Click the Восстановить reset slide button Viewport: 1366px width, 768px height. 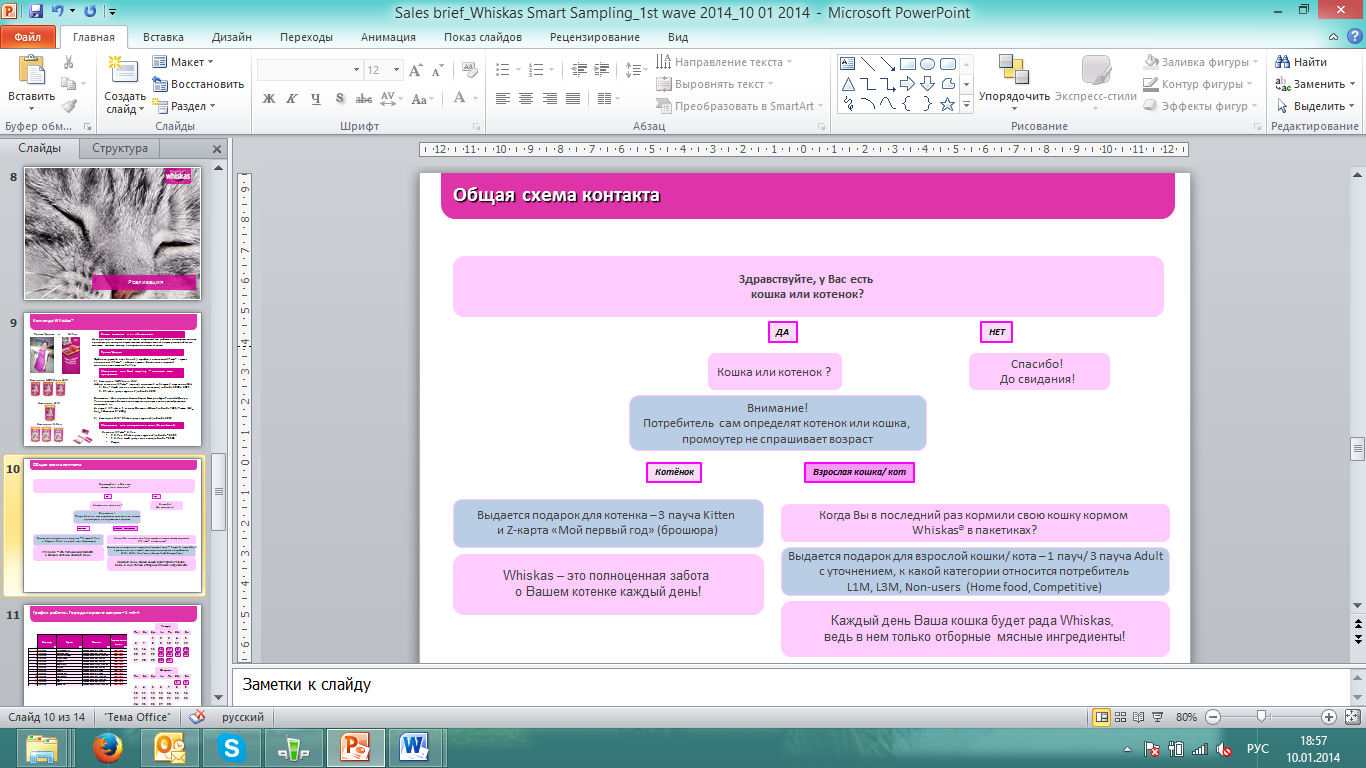coord(199,84)
